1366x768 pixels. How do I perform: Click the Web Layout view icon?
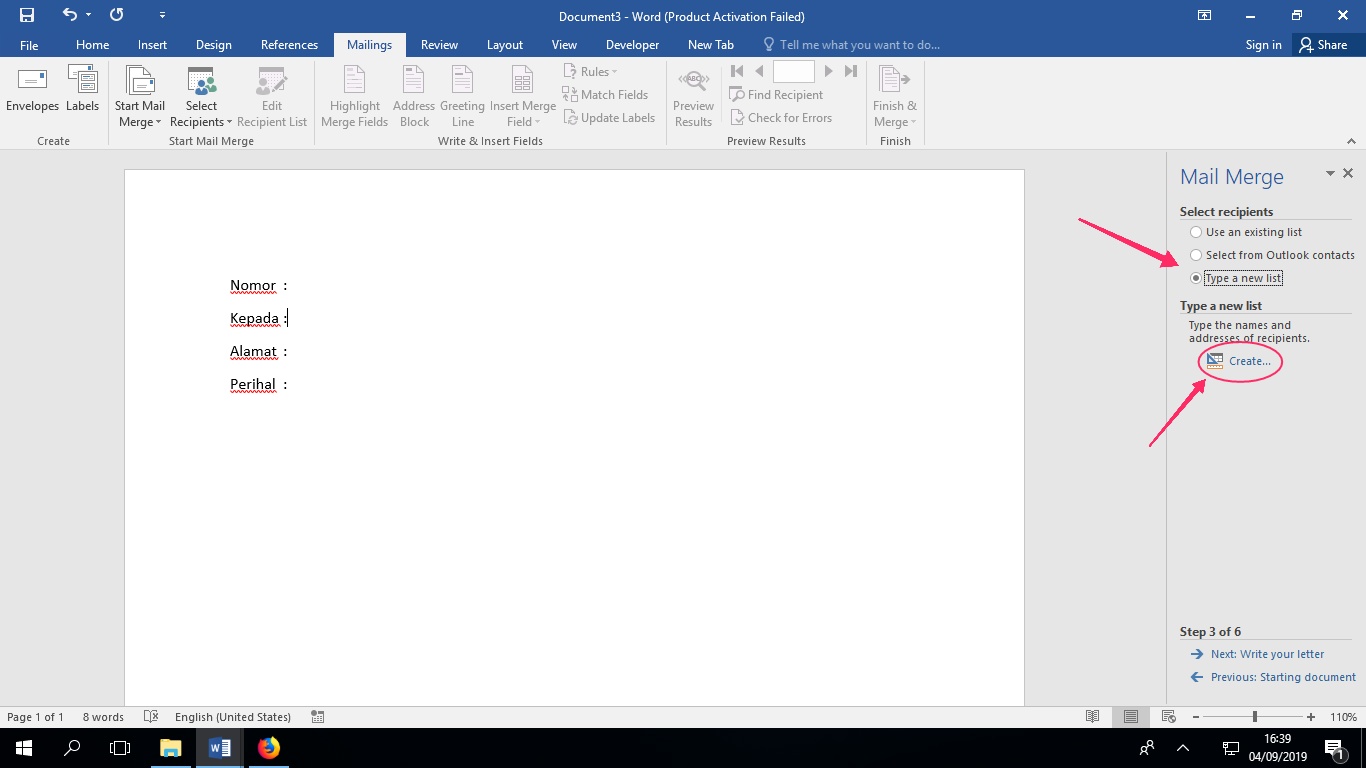[x=1168, y=717]
